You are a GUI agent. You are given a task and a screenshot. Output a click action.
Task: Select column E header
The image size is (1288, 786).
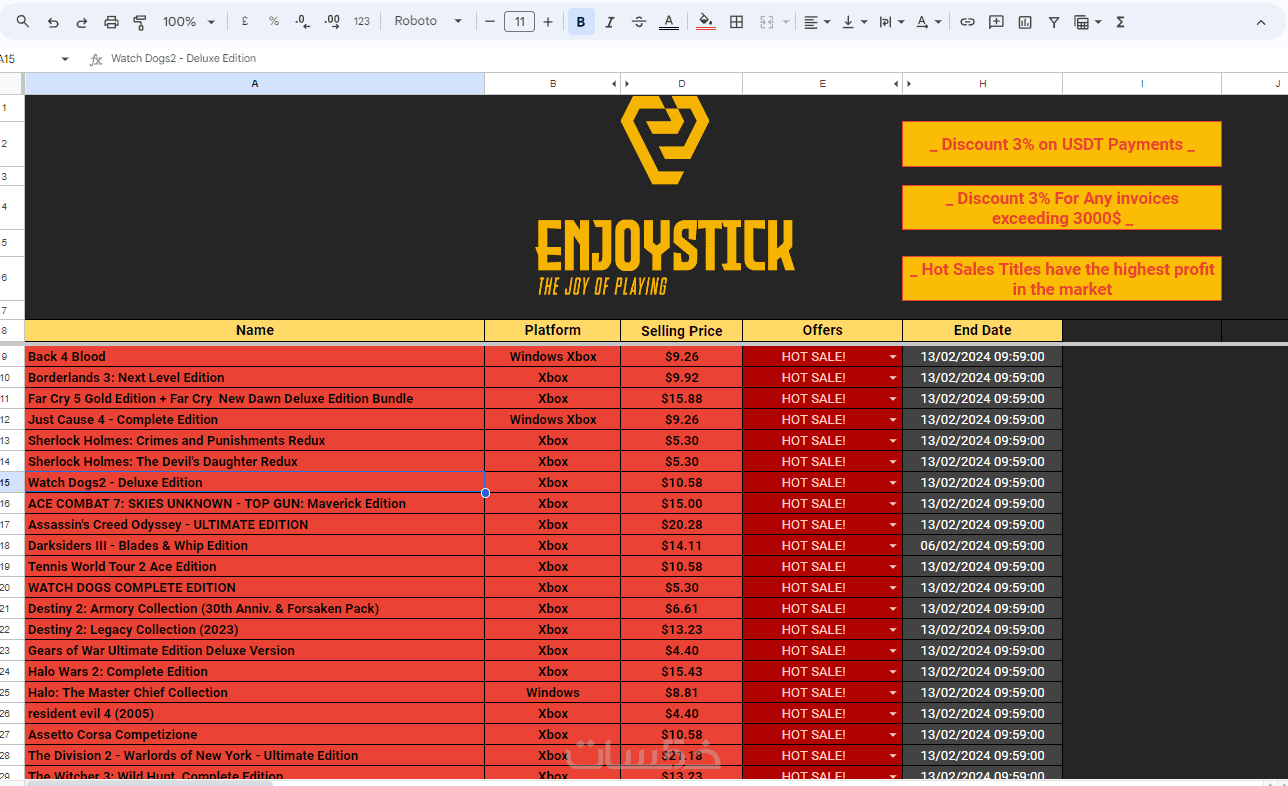tap(822, 84)
